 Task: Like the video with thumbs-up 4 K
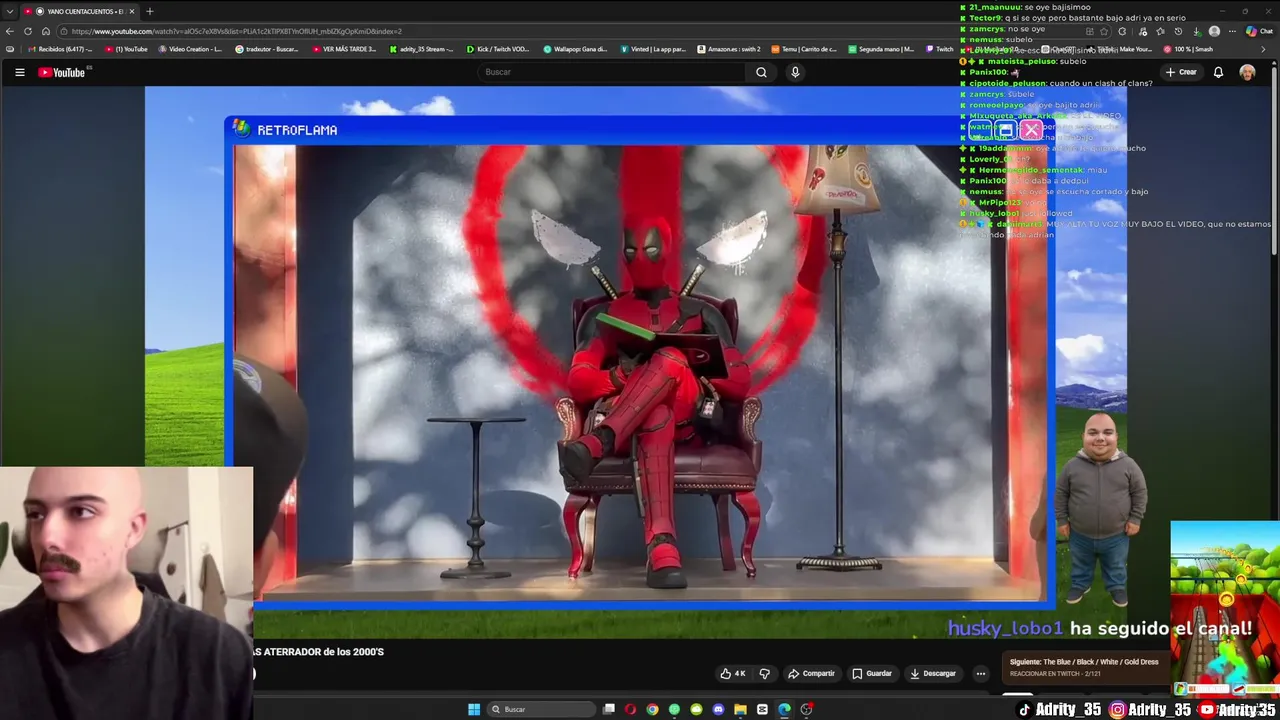(733, 673)
